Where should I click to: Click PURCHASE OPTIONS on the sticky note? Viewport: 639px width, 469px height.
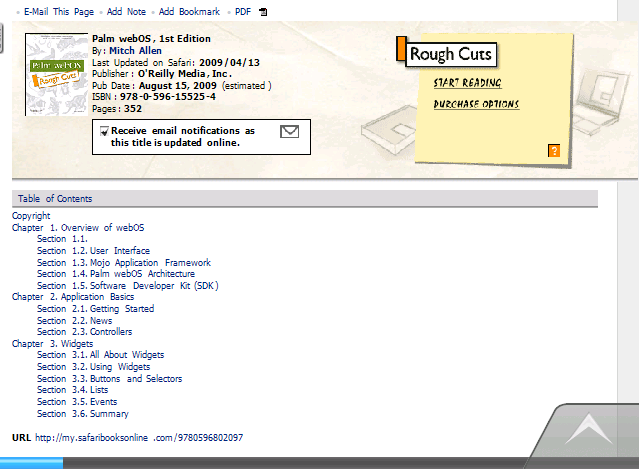[x=476, y=104]
